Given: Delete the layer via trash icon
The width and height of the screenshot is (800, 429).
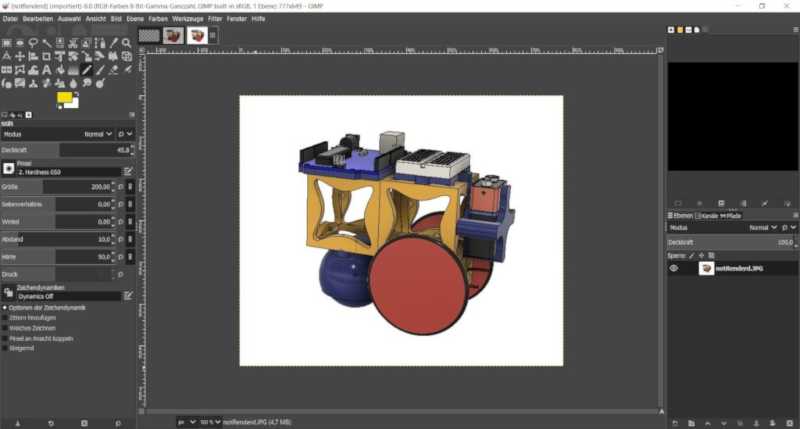Looking at the screenshot, I should tap(789, 423).
